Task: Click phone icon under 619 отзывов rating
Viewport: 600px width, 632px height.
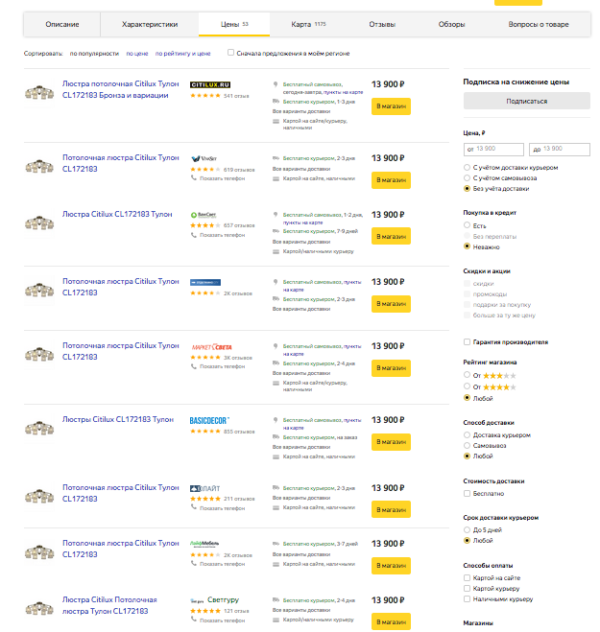Action: click(x=194, y=178)
